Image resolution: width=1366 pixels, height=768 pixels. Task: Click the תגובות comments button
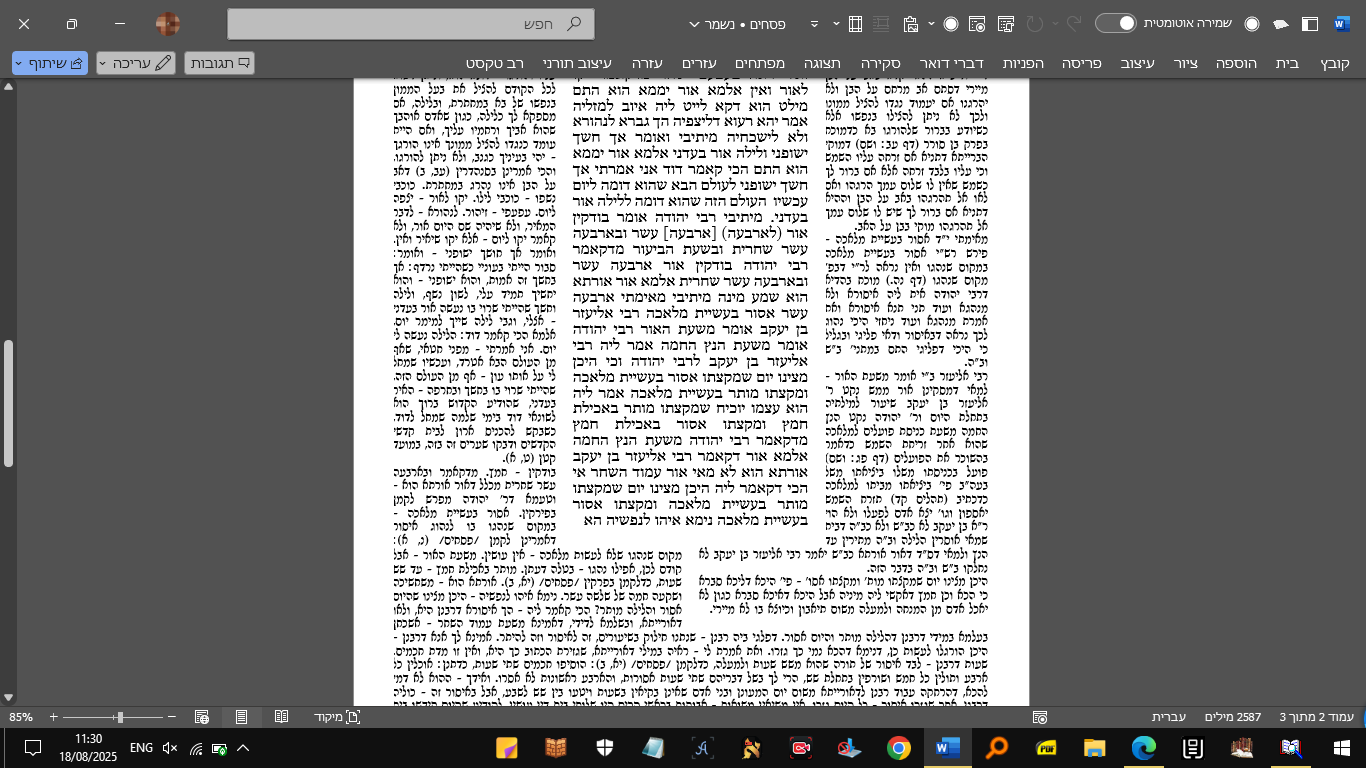(x=219, y=63)
